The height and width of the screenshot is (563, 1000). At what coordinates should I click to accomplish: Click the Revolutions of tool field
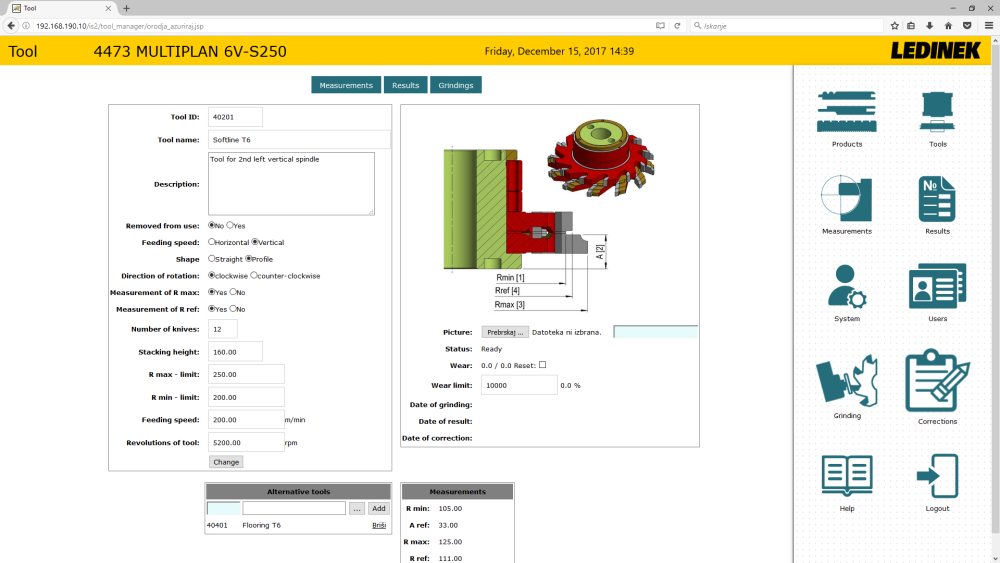click(x=246, y=442)
